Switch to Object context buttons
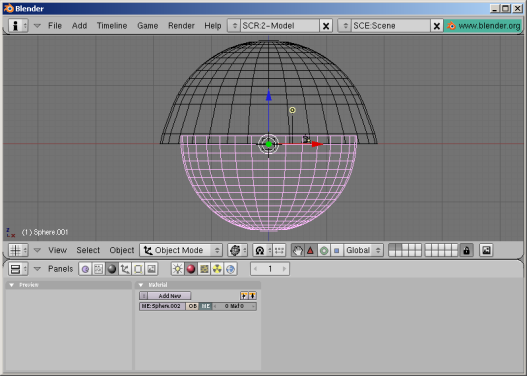Image resolution: width=527 pixels, height=376 pixels. click(x=125, y=269)
